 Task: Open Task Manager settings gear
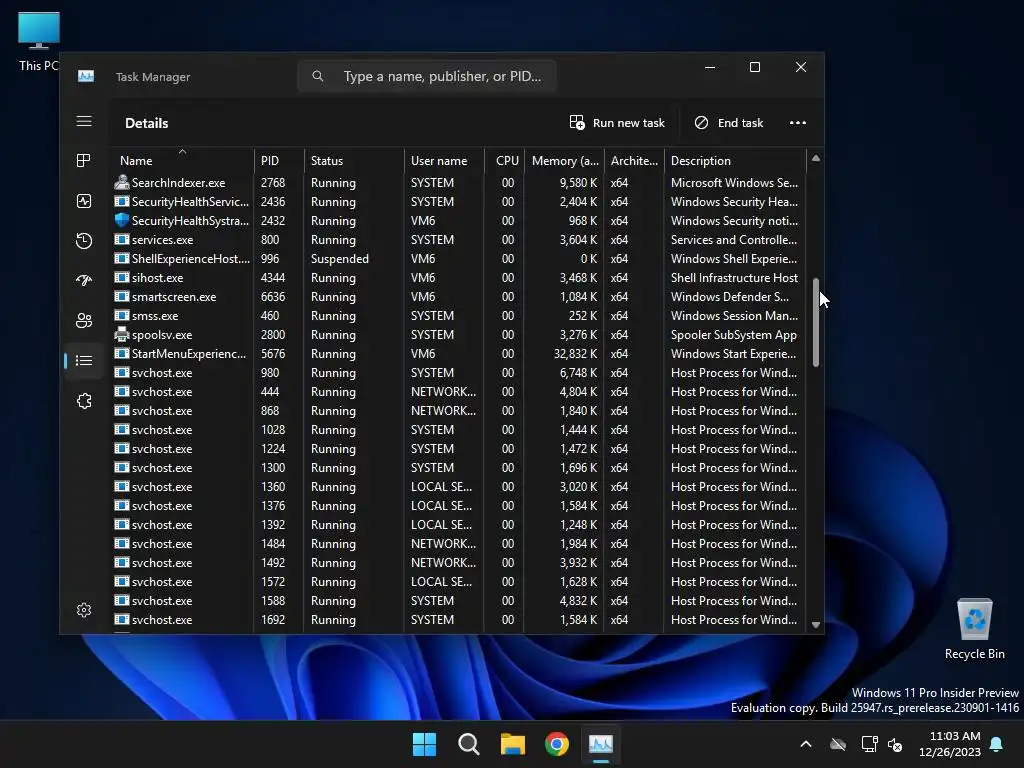[84, 610]
